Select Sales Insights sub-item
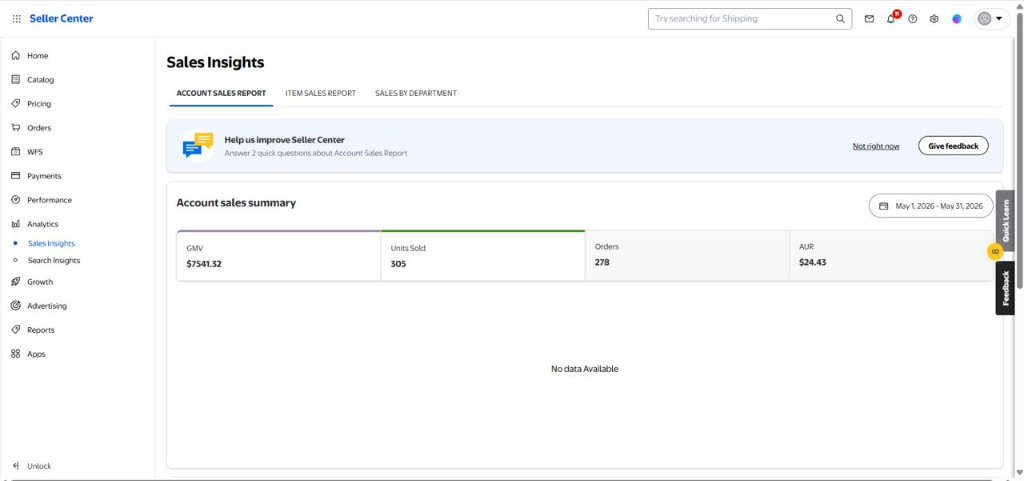The height and width of the screenshot is (481, 1024). [52, 243]
